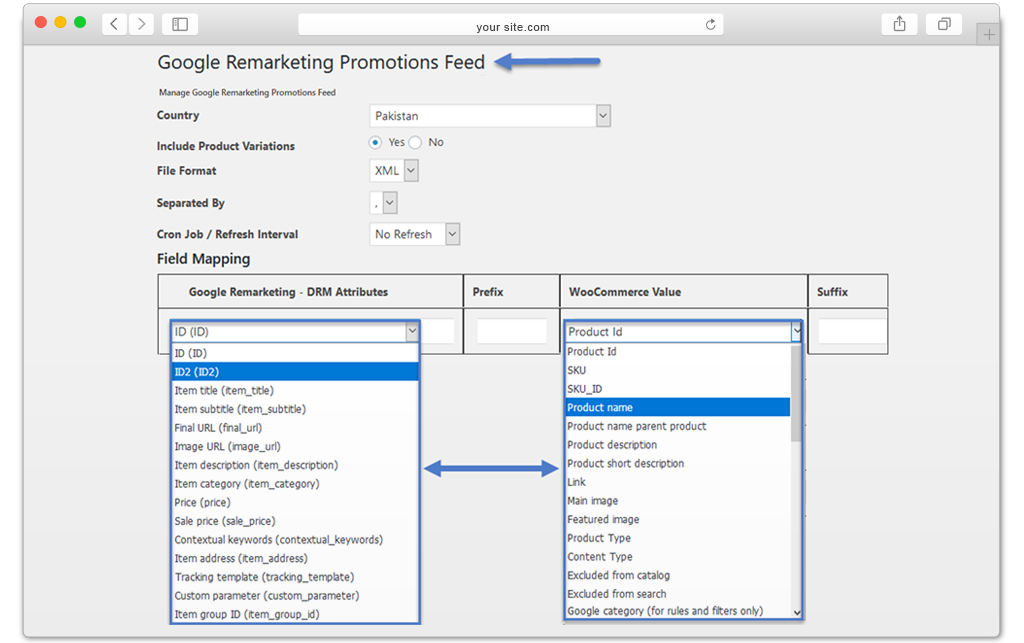The image size is (1024, 643).
Task: Choose SKU_ID option
Action: coord(678,389)
